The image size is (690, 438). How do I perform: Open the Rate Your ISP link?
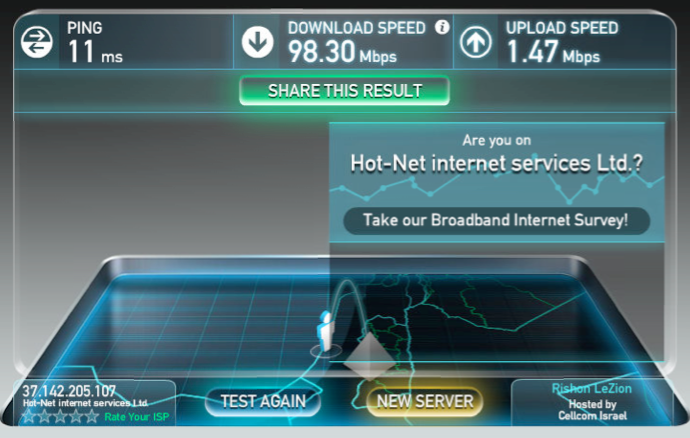coord(137,417)
